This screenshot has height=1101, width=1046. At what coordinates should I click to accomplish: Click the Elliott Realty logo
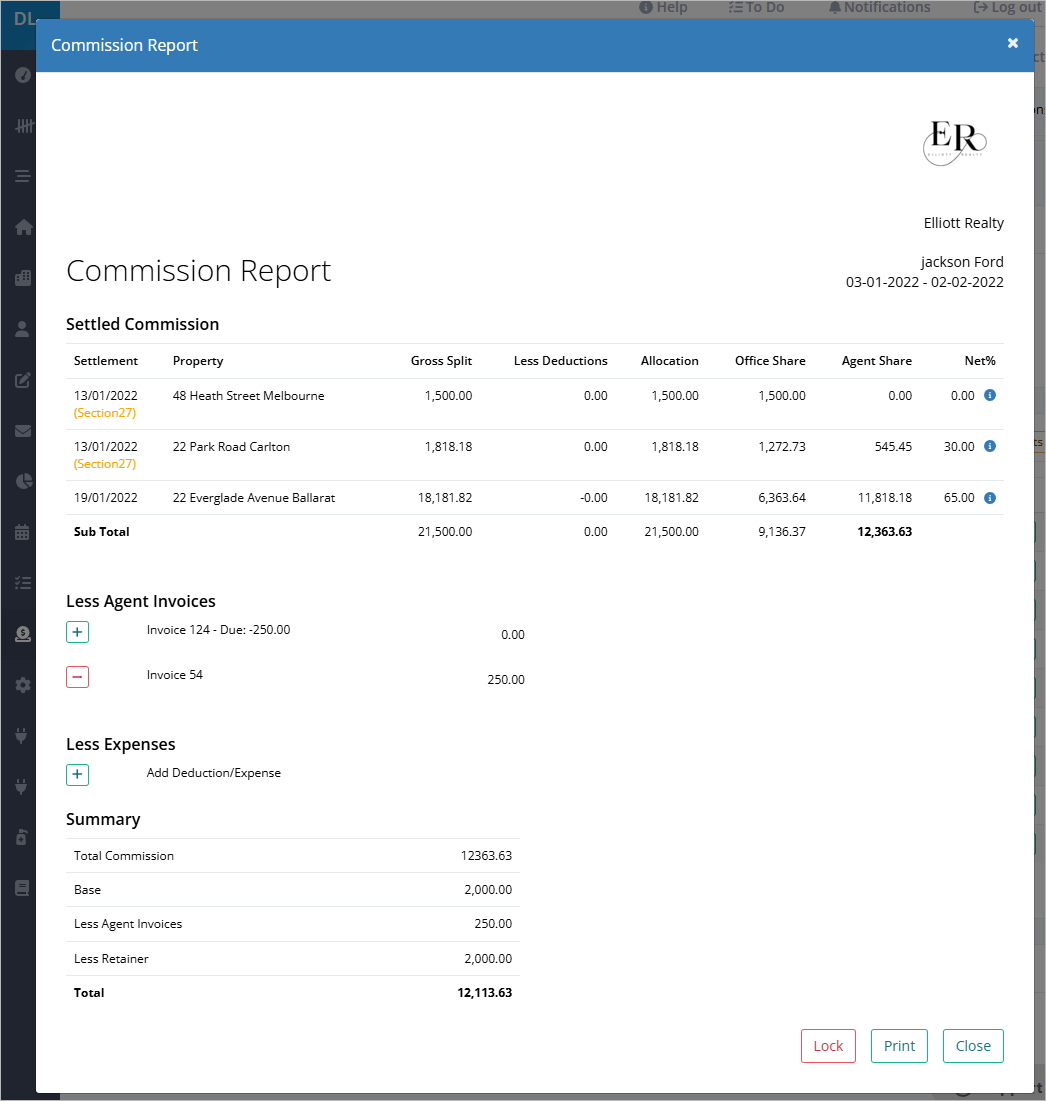pyautogui.click(x=955, y=143)
